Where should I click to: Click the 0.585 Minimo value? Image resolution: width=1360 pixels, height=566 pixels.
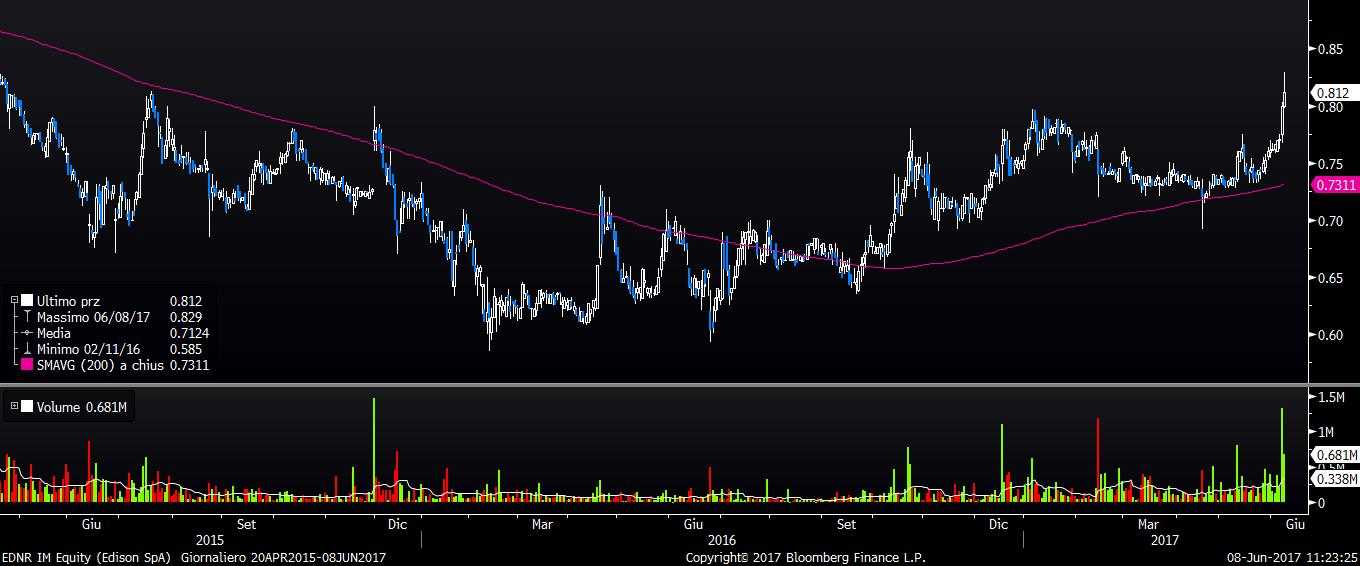coord(186,349)
